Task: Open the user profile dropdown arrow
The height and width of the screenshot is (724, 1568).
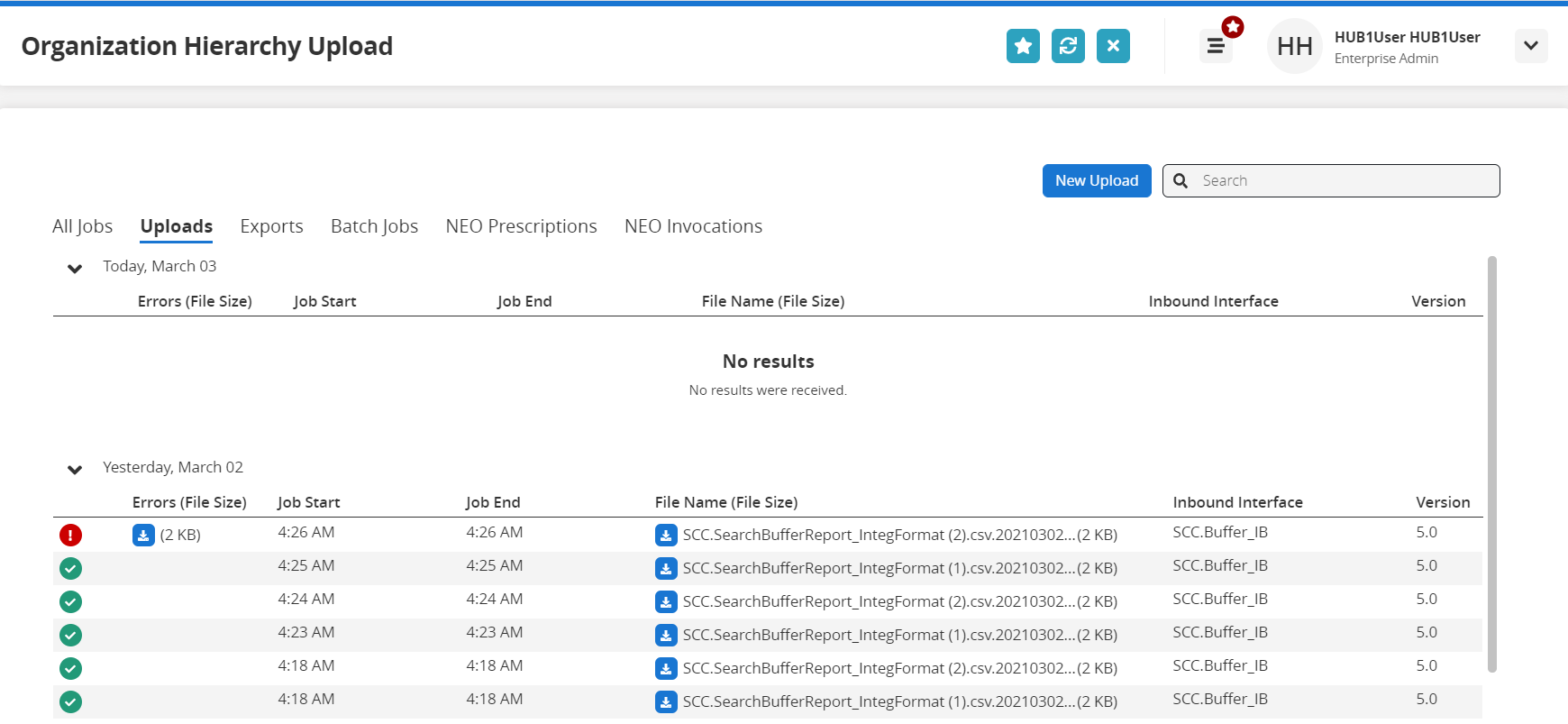Action: [1530, 46]
